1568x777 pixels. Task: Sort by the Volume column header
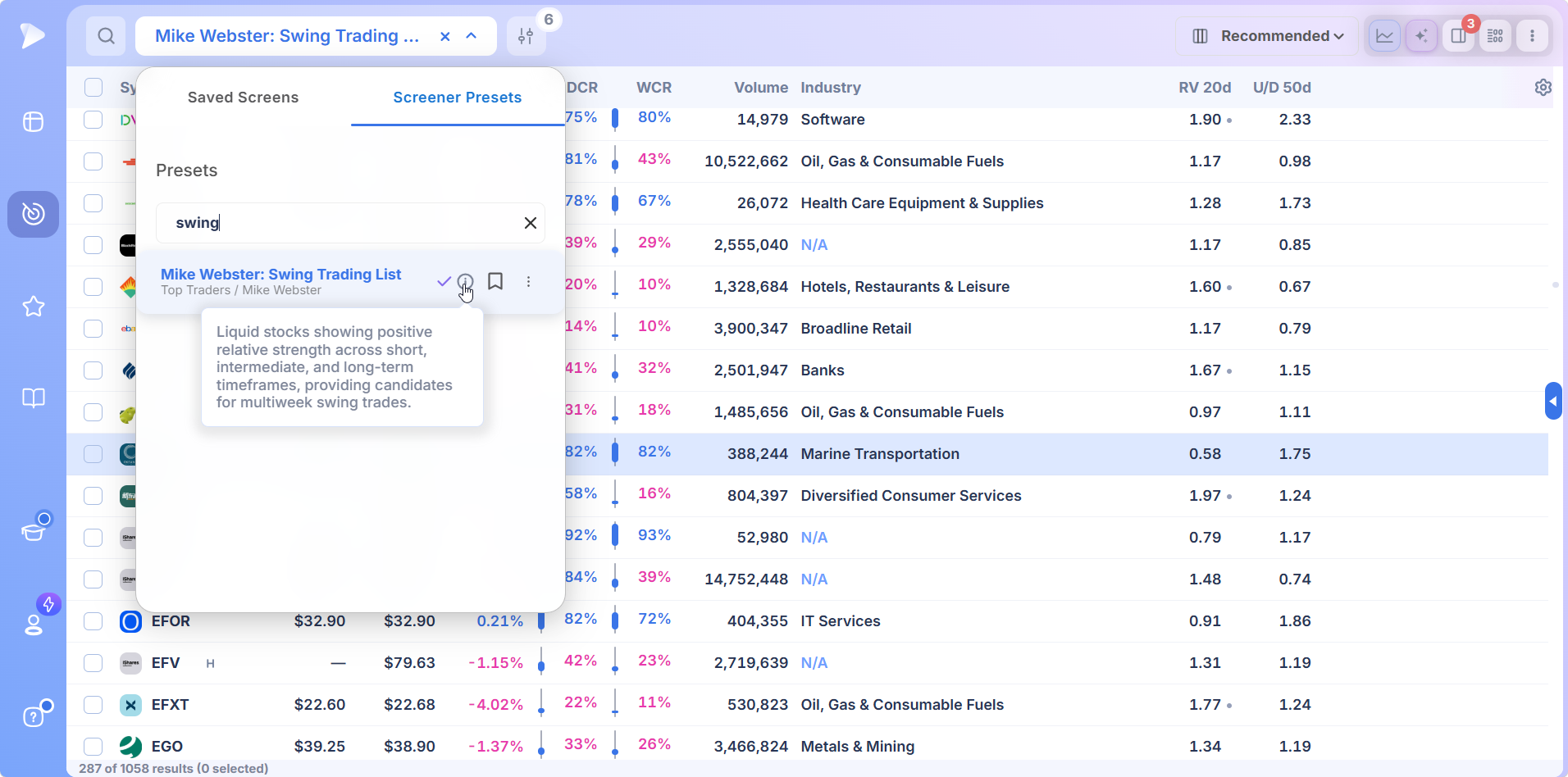pos(761,88)
